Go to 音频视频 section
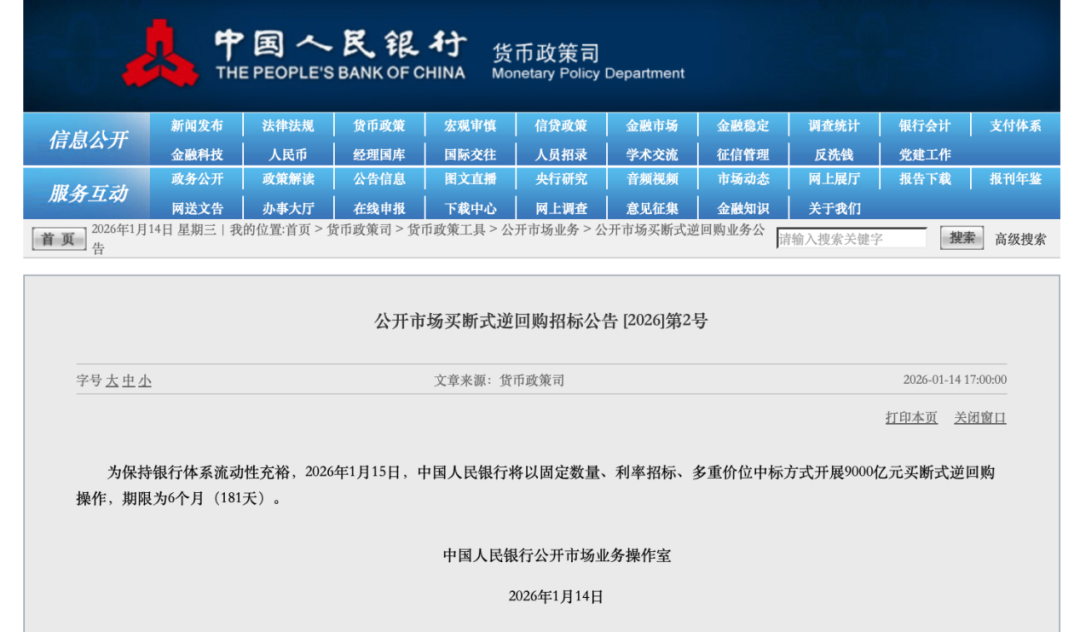 click(x=652, y=179)
